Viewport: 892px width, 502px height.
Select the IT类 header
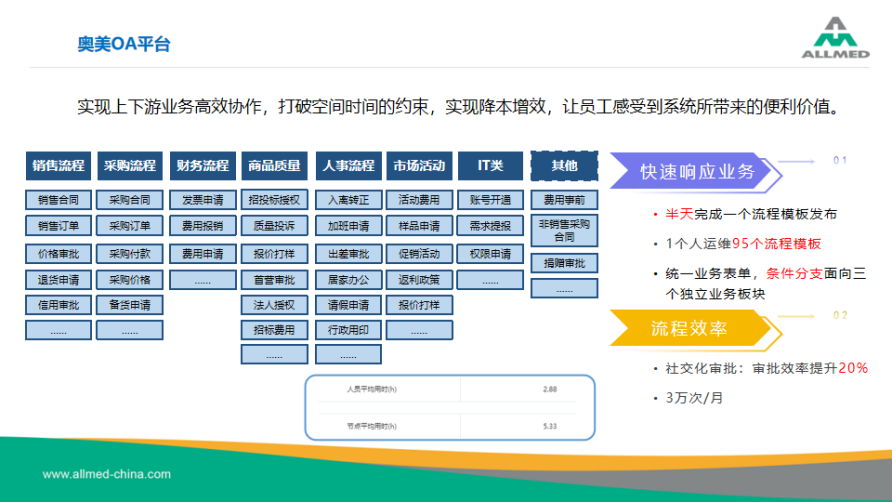click(x=490, y=166)
